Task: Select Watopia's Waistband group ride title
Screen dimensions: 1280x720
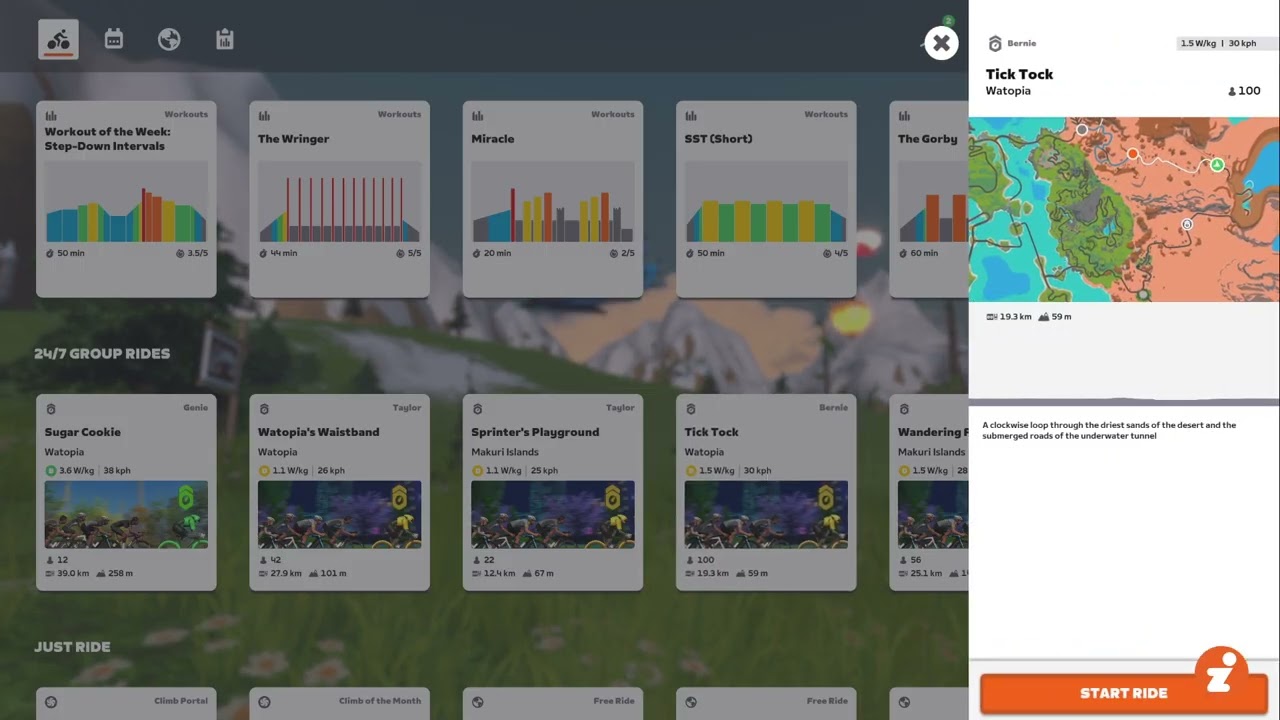Action: pyautogui.click(x=318, y=432)
